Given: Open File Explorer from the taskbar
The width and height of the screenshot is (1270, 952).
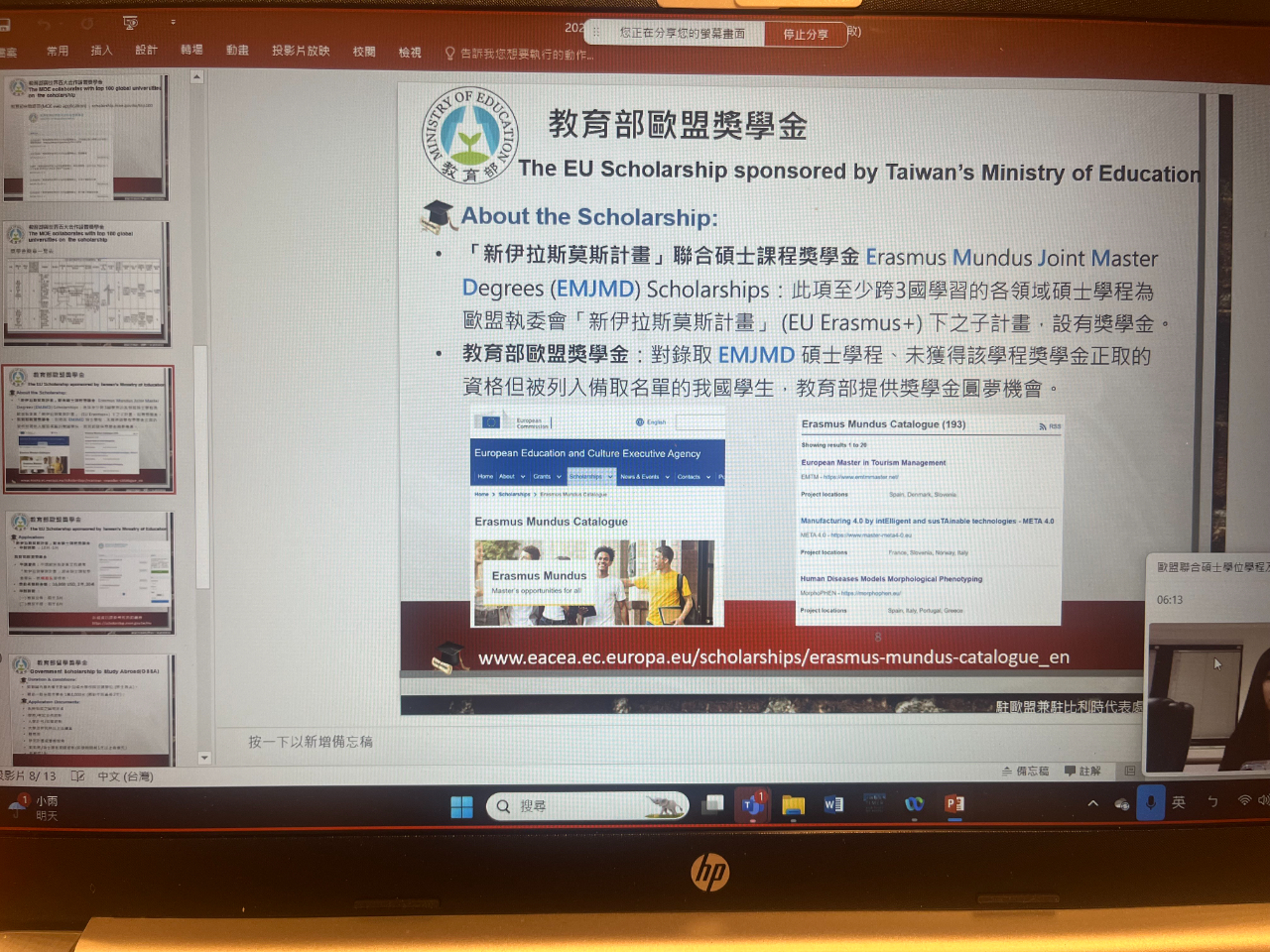Looking at the screenshot, I should (793, 805).
